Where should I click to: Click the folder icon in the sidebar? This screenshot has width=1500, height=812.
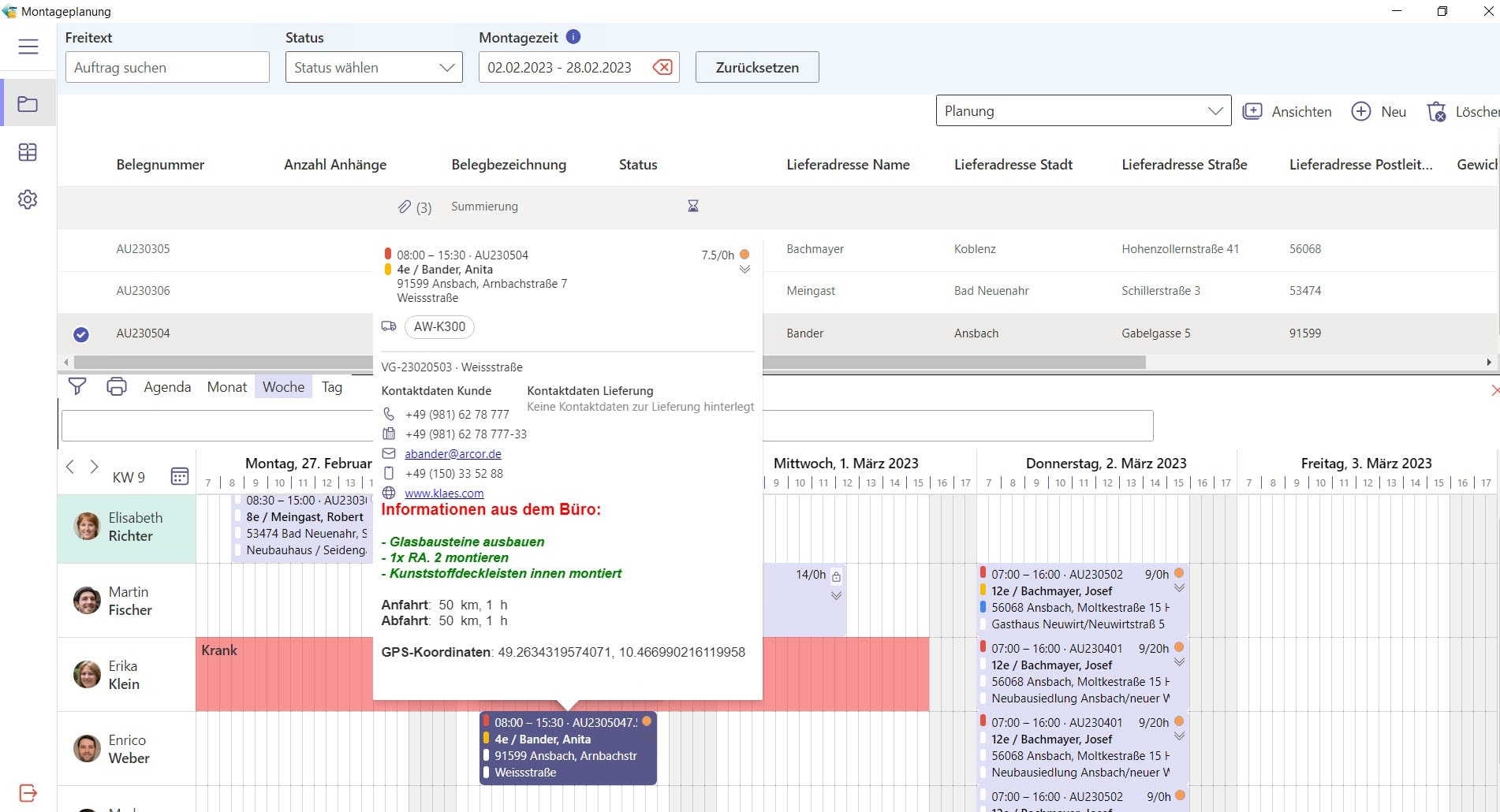(28, 104)
